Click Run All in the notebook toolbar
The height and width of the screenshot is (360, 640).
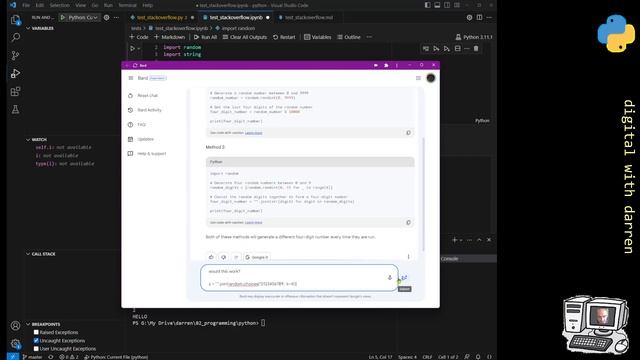(205, 37)
